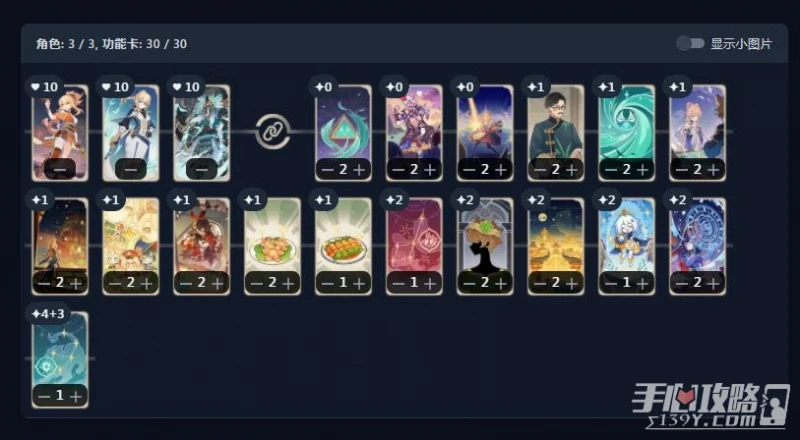Click the chain link icon between card groups
Image resolution: width=800 pixels, height=440 pixels.
[x=272, y=132]
